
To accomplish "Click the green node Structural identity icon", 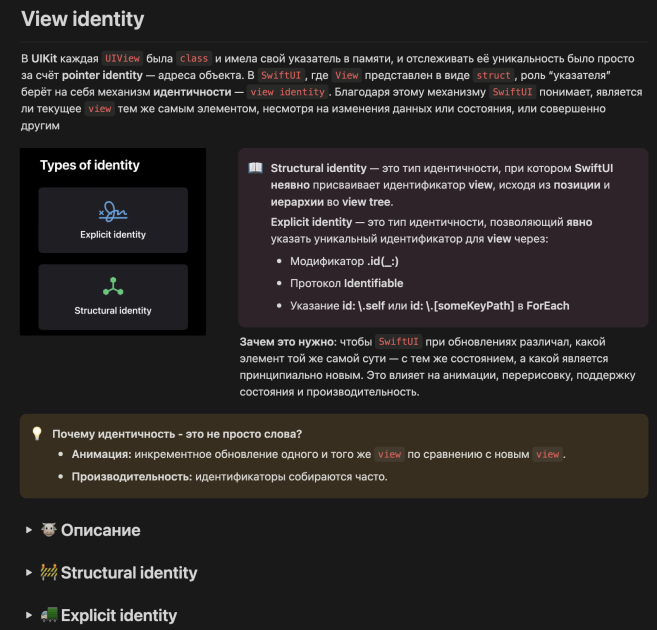I will 113,286.
